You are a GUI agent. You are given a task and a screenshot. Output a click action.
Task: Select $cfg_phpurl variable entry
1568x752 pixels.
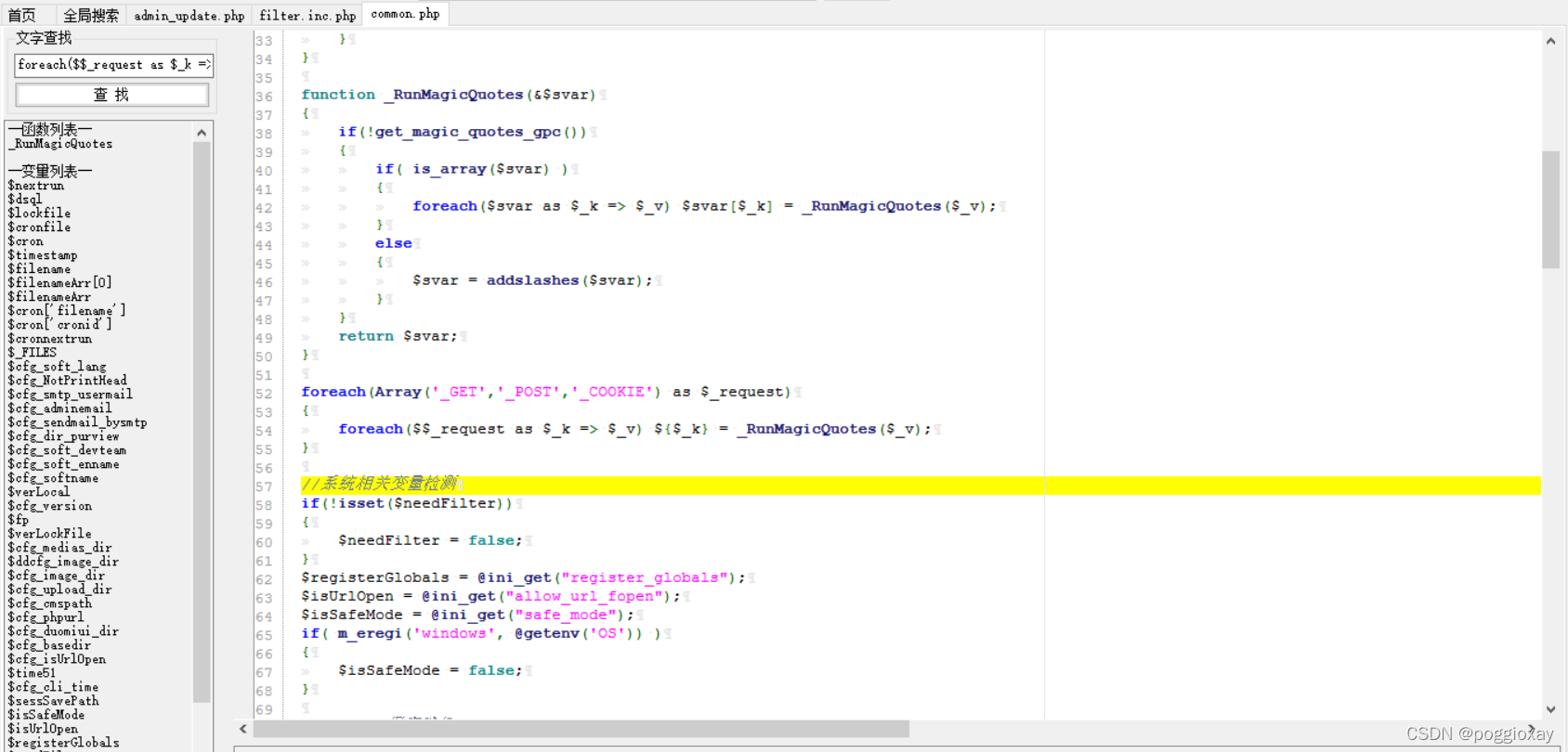pos(46,617)
